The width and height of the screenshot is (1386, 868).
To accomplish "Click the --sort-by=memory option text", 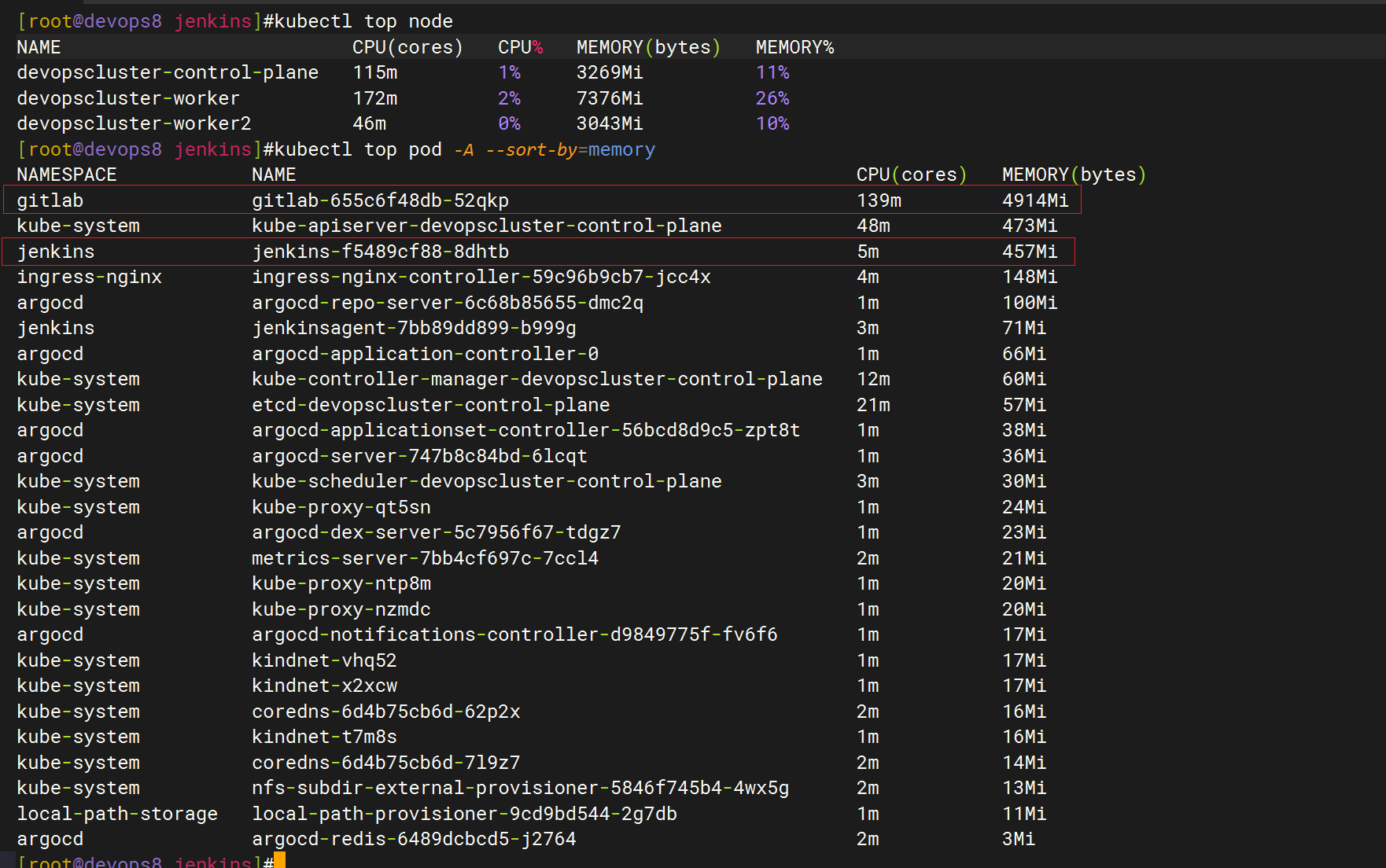I will [570, 149].
